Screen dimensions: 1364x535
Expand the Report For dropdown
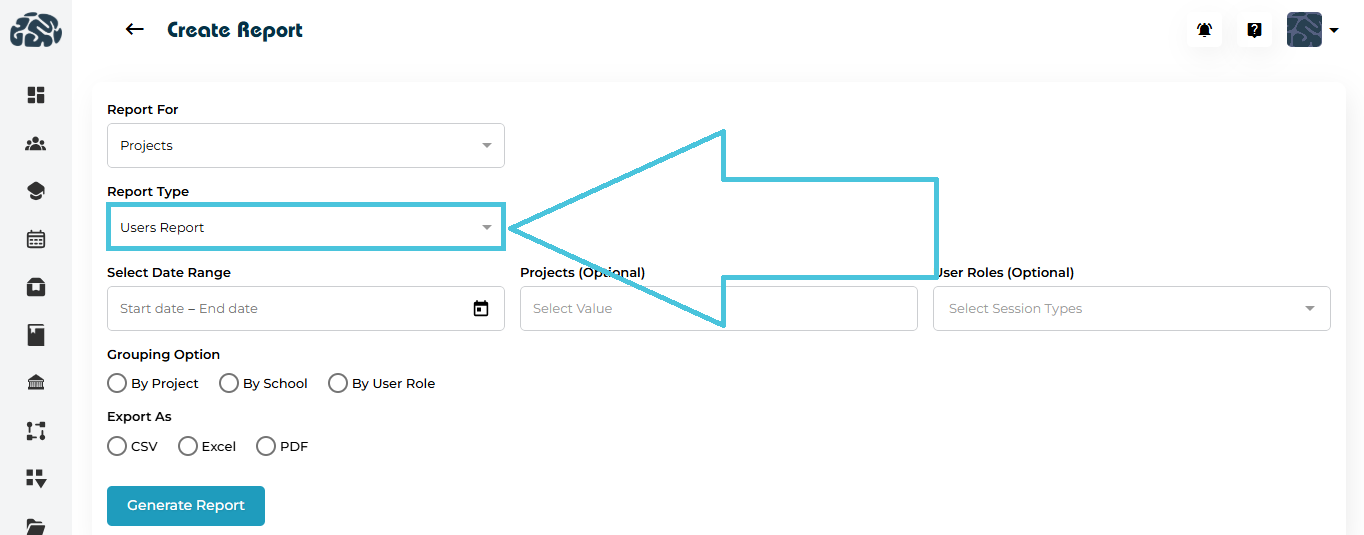[x=305, y=146]
